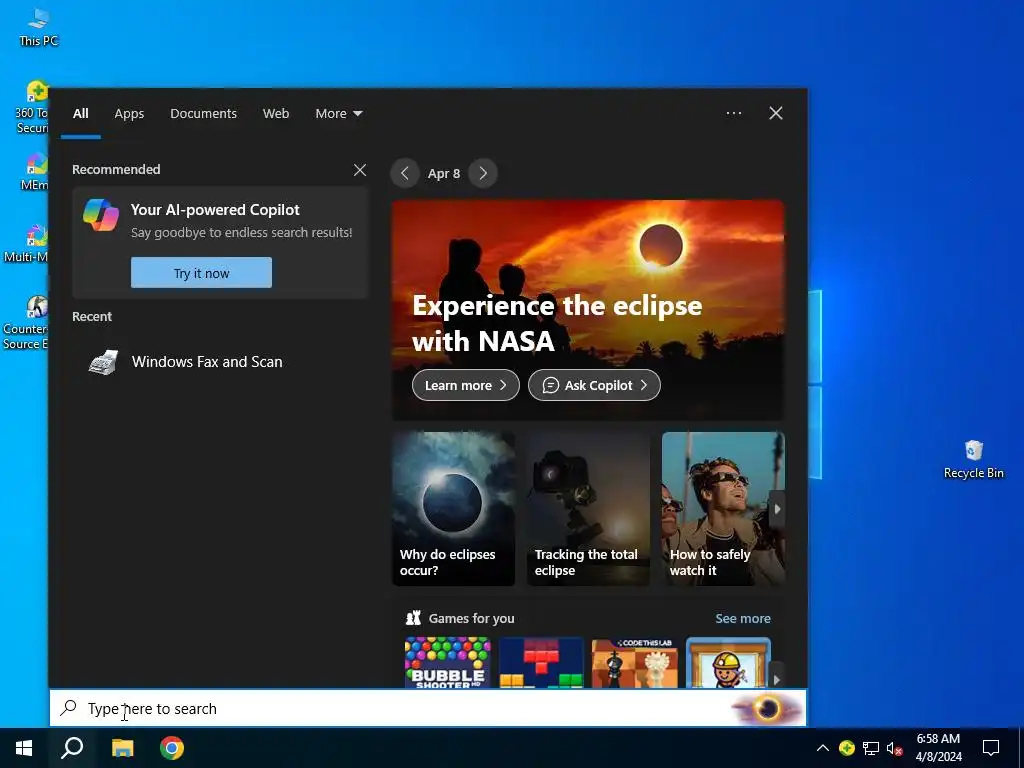
Task: Open Why do eclipses occur card
Action: 453,508
